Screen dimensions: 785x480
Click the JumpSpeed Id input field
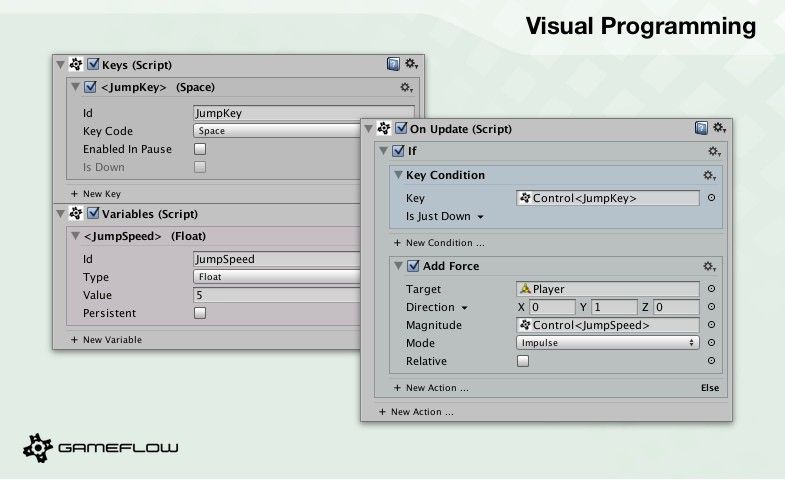coord(277,259)
